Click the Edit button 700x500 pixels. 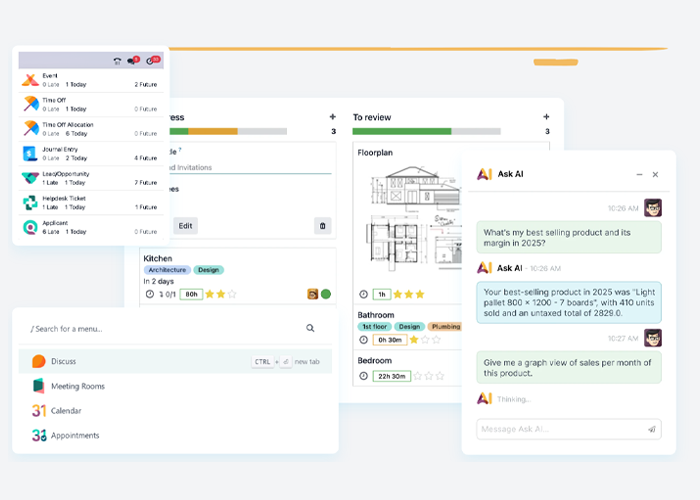click(185, 226)
